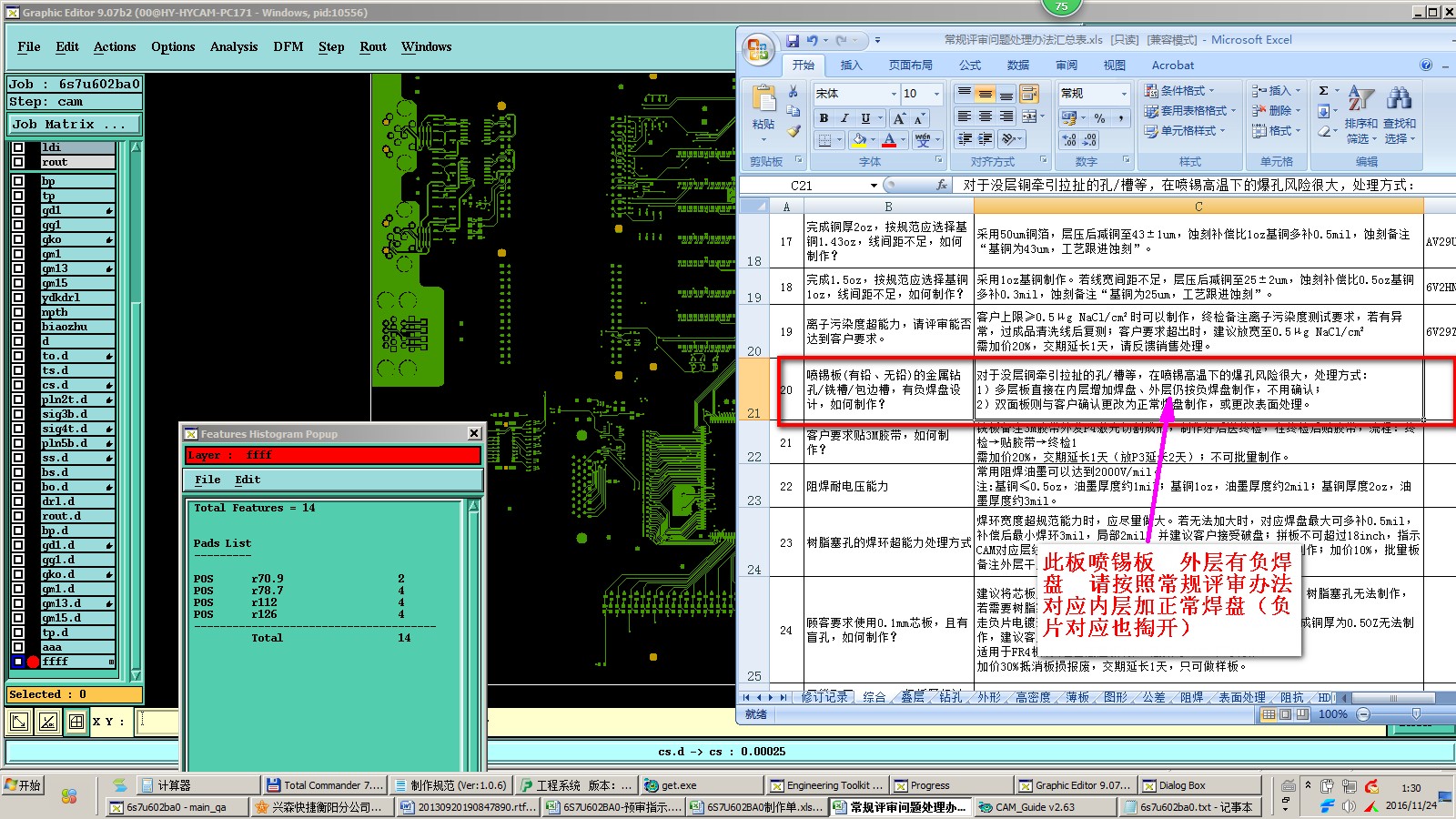The width and height of the screenshot is (1456, 819).
Task: Click the Comma Style icon
Action: 1120,118
